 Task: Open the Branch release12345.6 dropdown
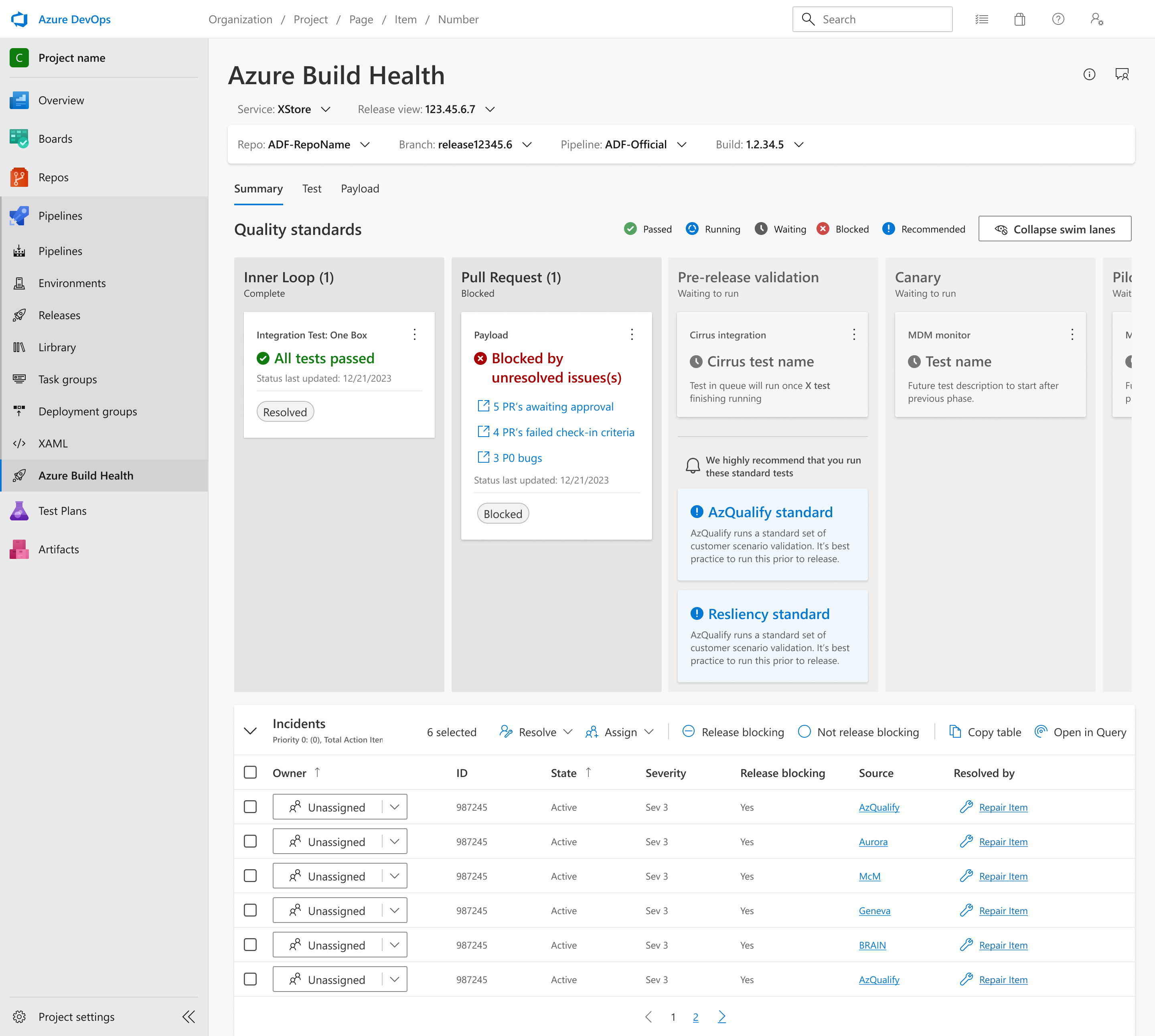(465, 145)
